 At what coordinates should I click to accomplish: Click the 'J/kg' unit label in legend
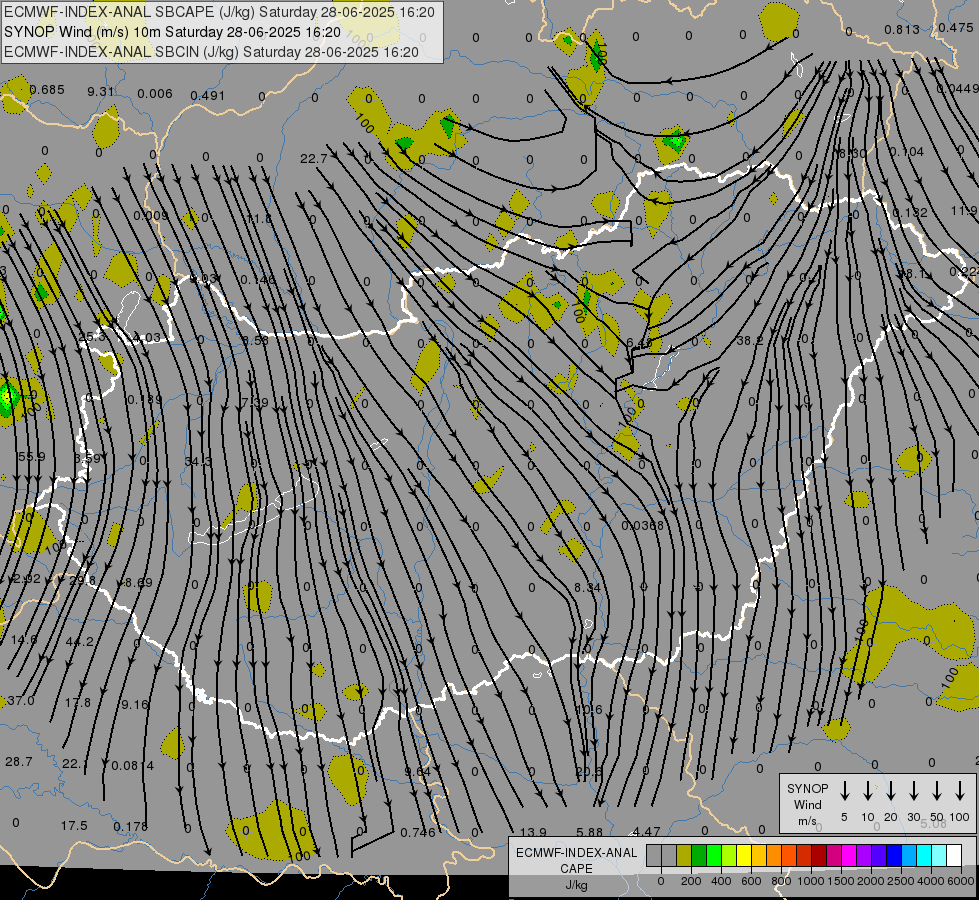pos(576,885)
